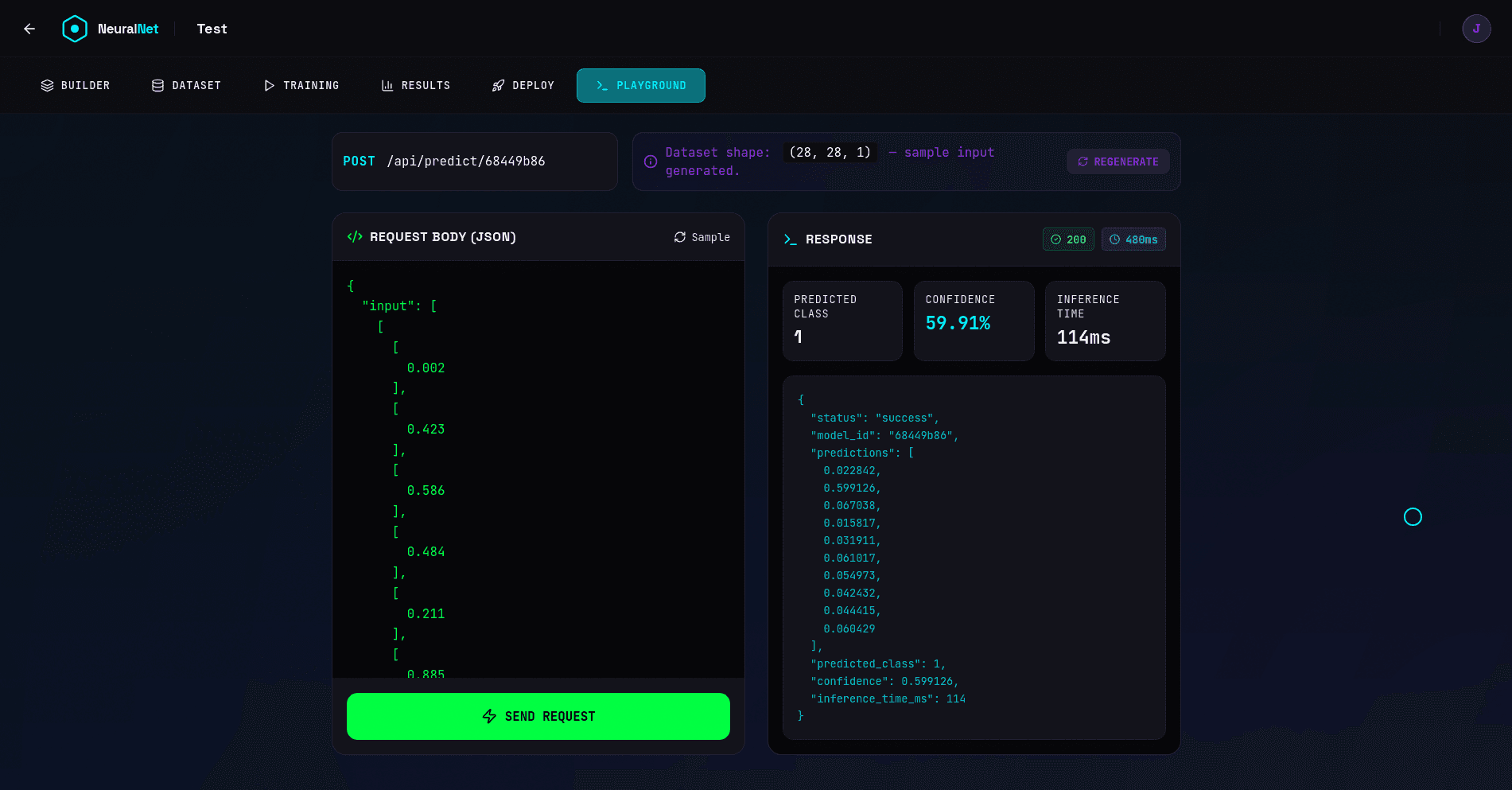The image size is (1512, 790).
Task: Click the terminal icon beside Response
Action: pos(791,239)
